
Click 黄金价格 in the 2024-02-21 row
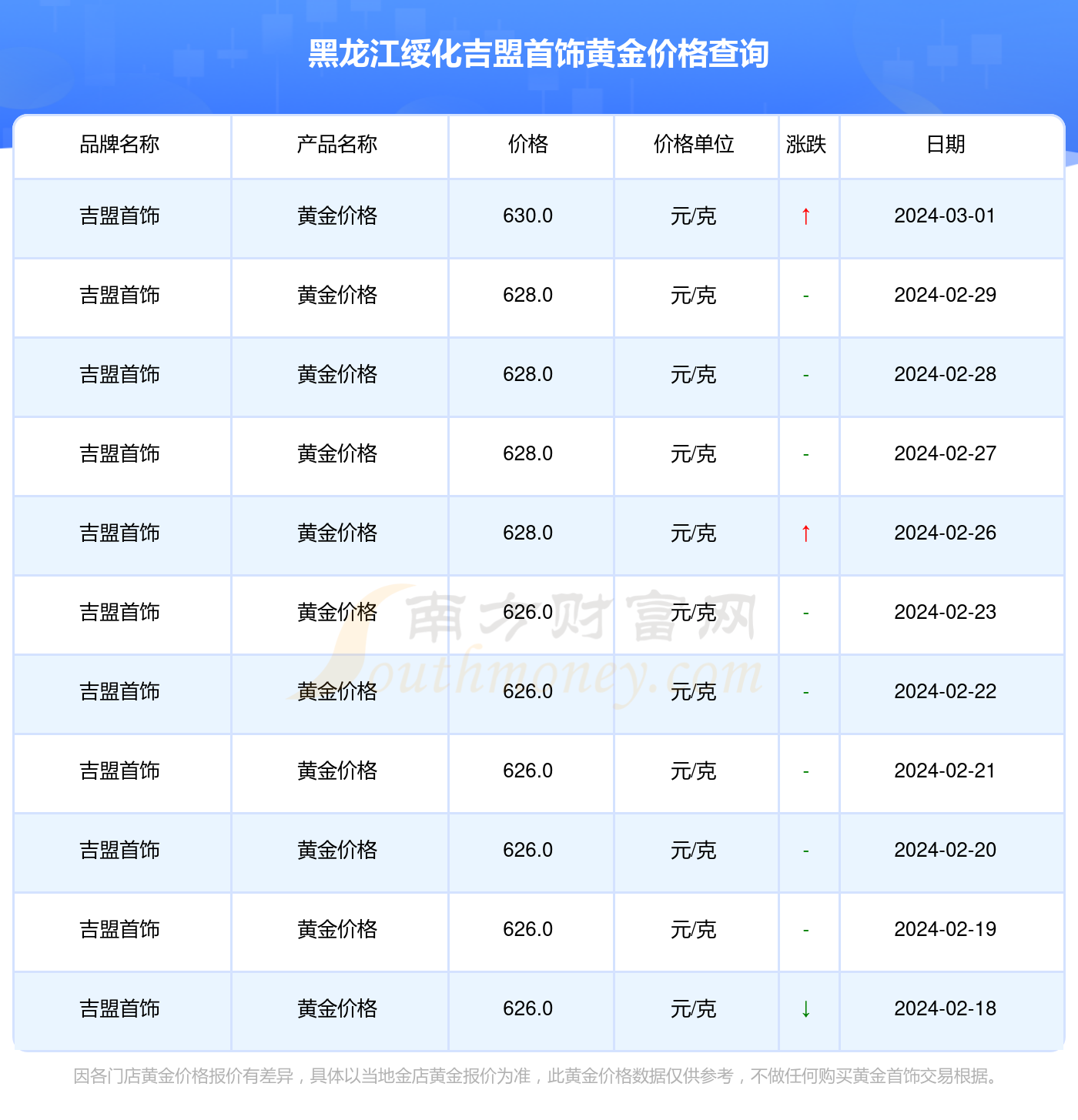coord(337,771)
